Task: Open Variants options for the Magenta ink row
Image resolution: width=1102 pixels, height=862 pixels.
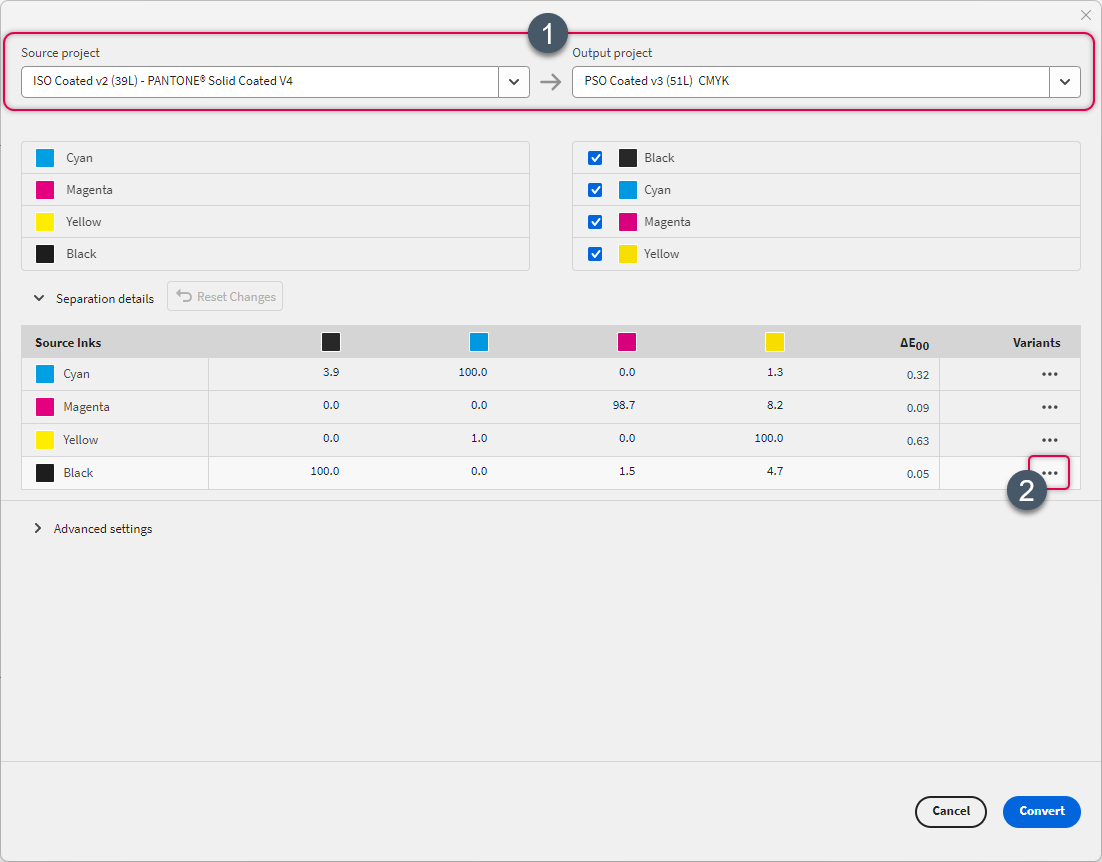Action: (x=1048, y=407)
